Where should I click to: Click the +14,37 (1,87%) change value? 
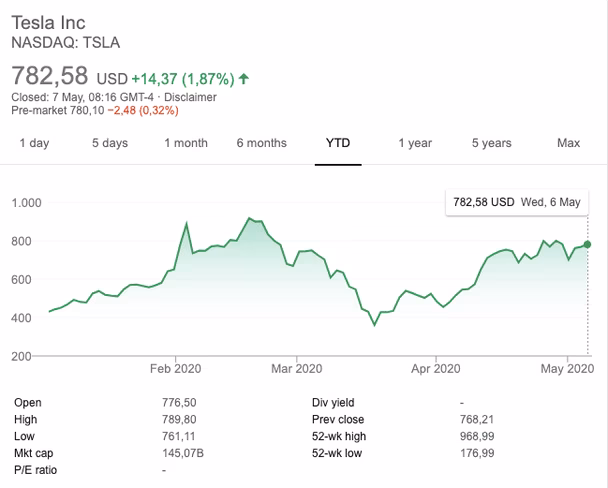[x=183, y=79]
